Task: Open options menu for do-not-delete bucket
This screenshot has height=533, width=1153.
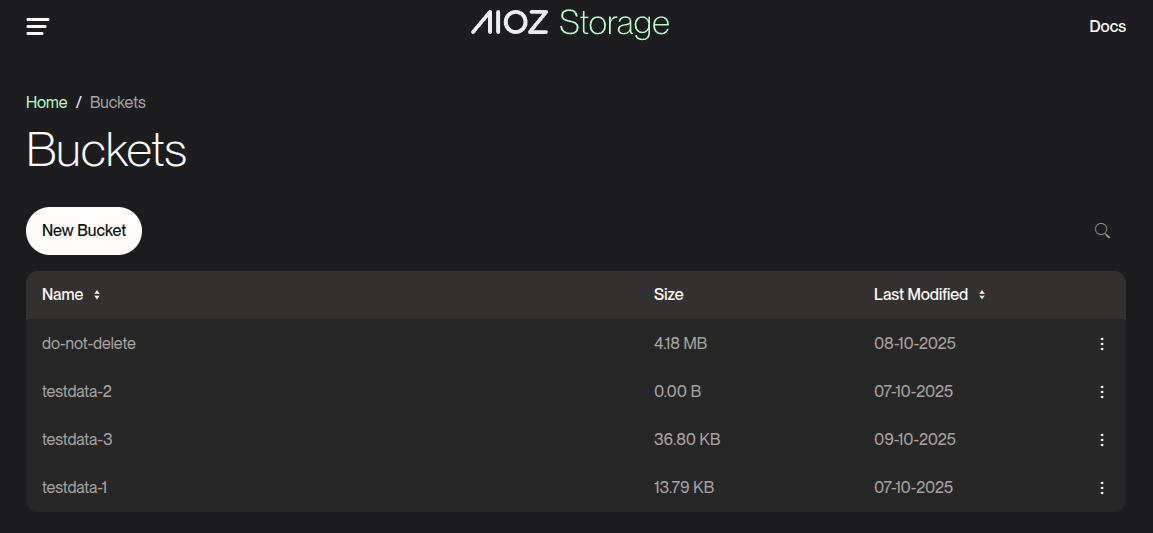Action: click(1102, 344)
